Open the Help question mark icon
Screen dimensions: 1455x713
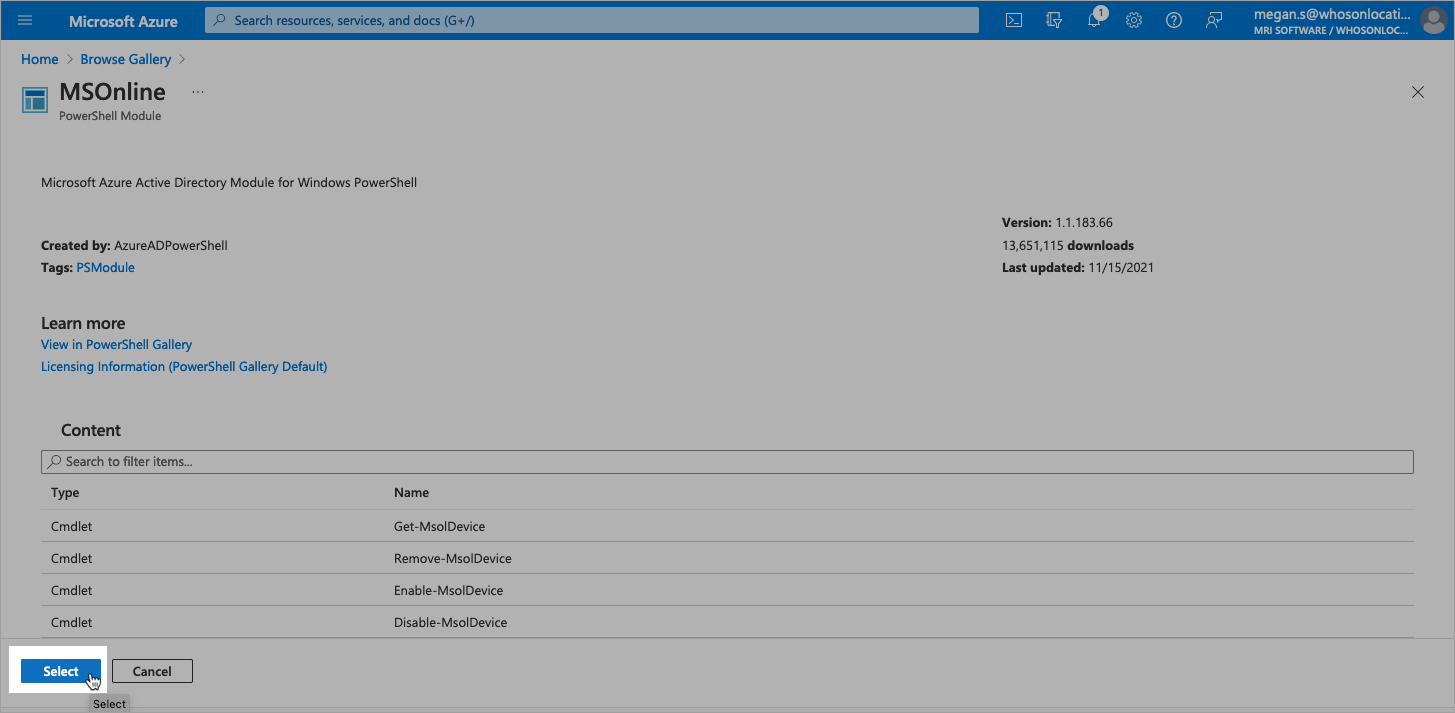1174,20
